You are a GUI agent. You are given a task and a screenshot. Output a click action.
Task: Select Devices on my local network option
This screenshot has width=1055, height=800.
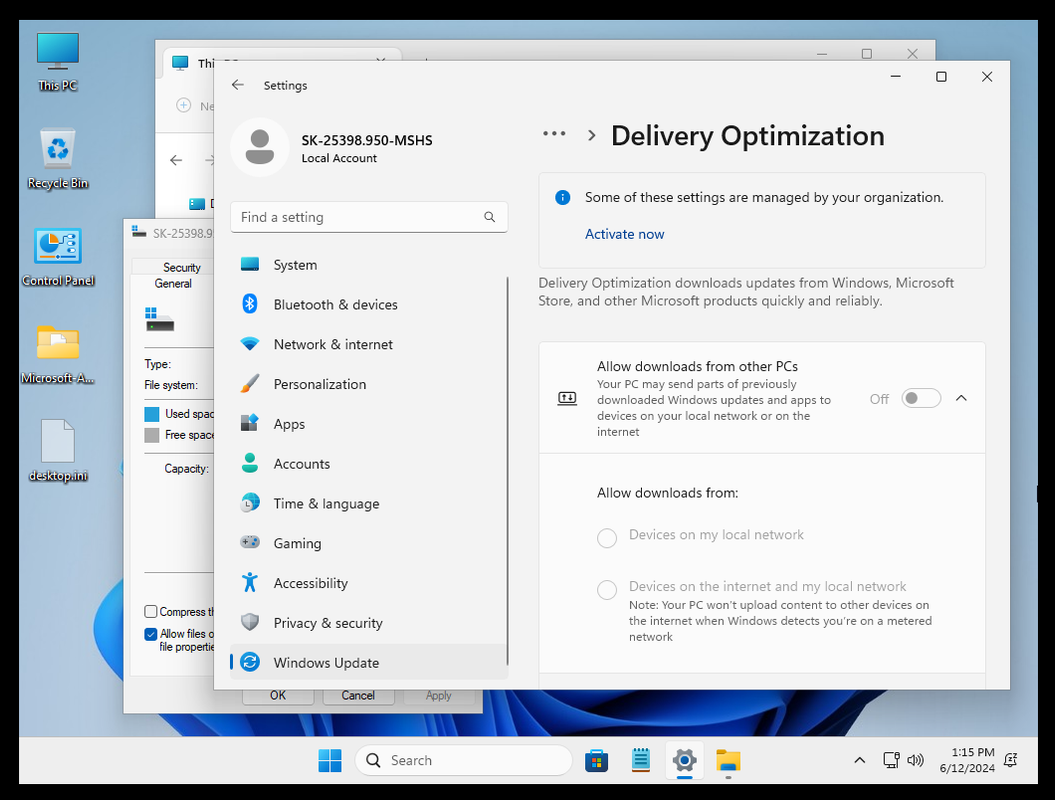tap(607, 538)
